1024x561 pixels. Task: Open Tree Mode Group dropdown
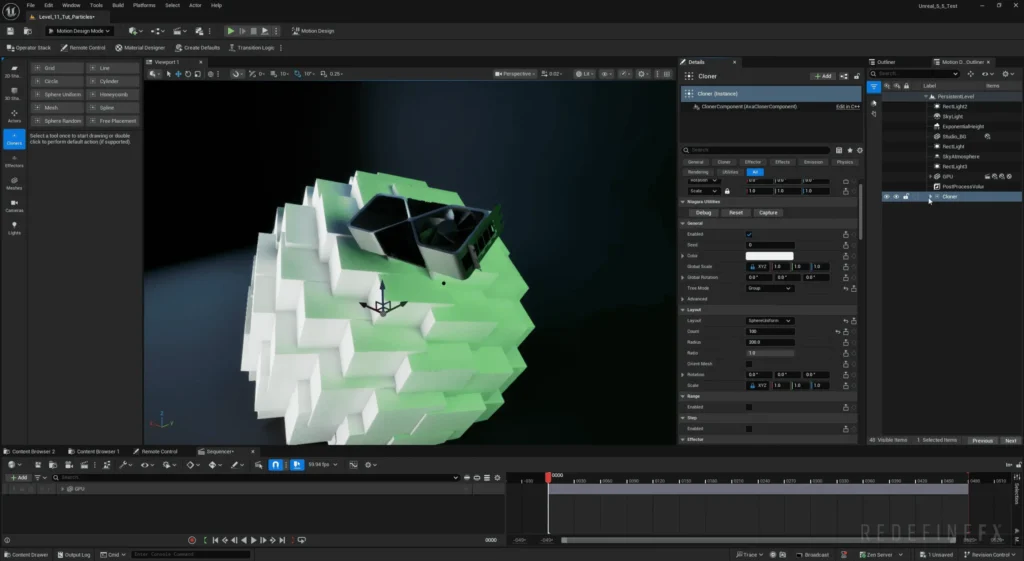[769, 288]
